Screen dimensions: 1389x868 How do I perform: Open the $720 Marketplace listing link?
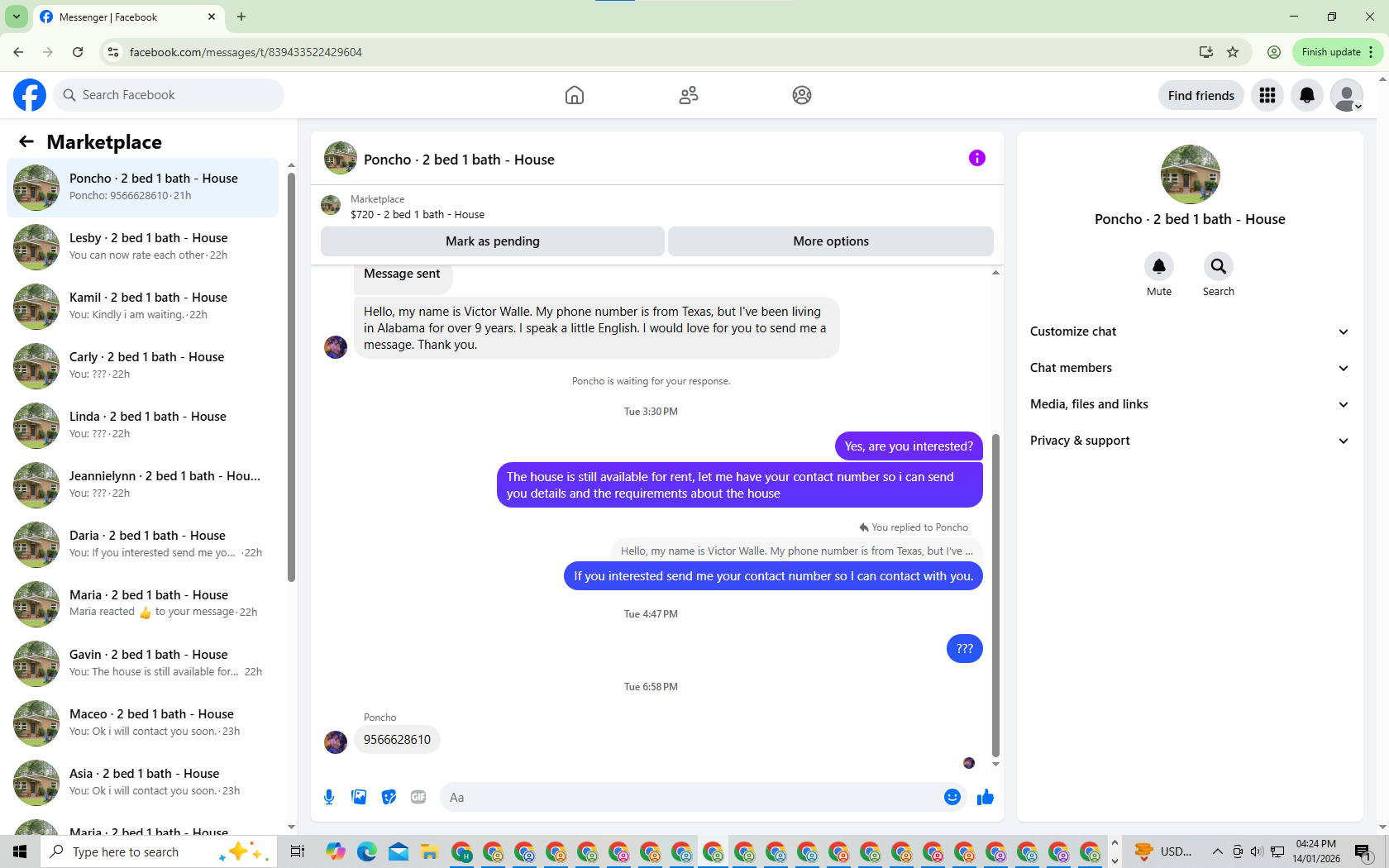418,214
